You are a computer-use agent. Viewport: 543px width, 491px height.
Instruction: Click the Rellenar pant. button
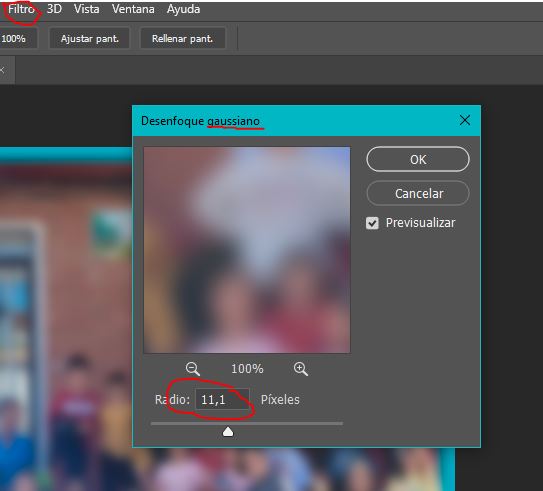tap(183, 38)
